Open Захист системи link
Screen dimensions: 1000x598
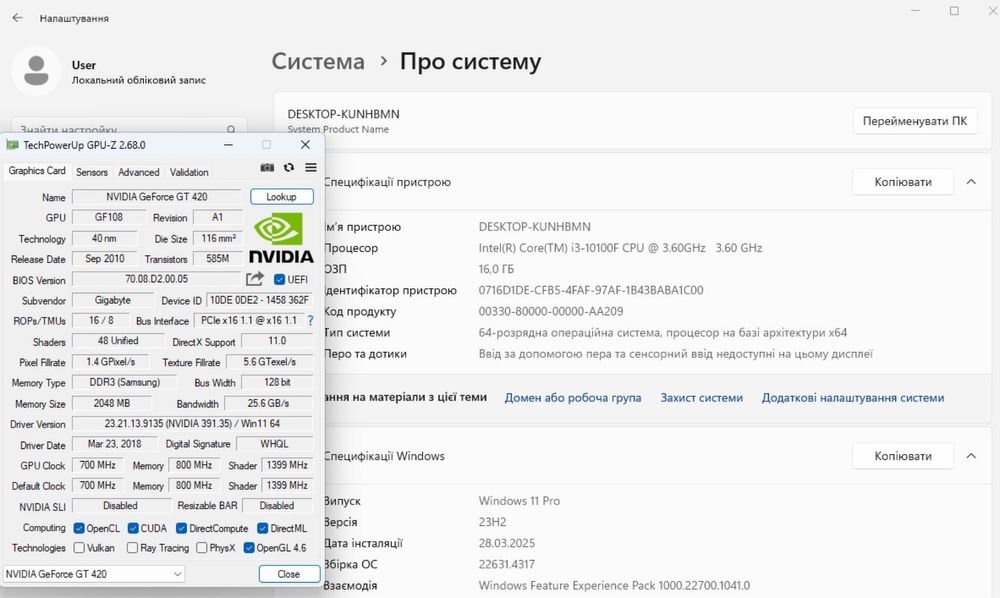(702, 398)
